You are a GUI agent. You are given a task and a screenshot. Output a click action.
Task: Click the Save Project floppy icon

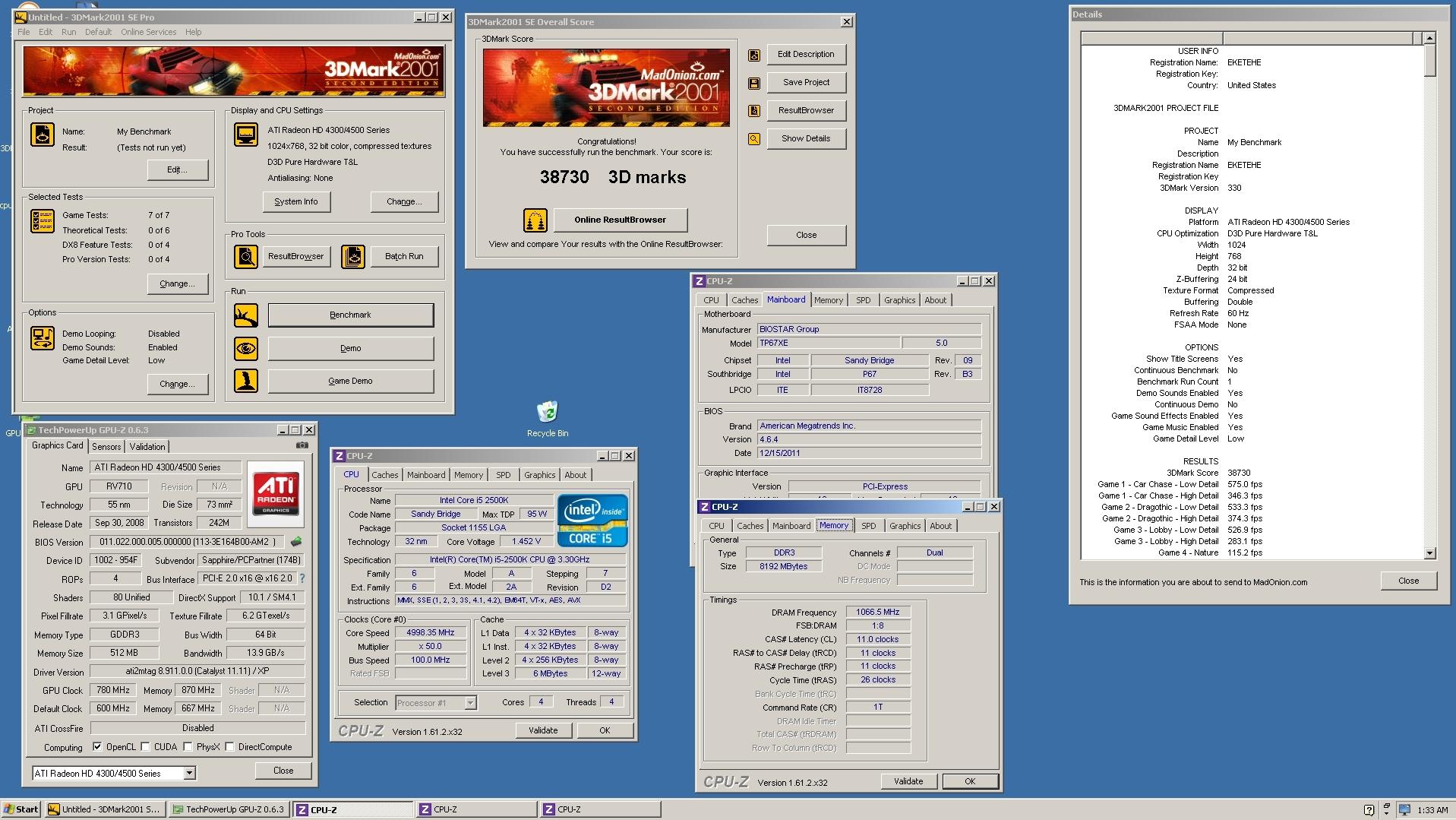(754, 83)
